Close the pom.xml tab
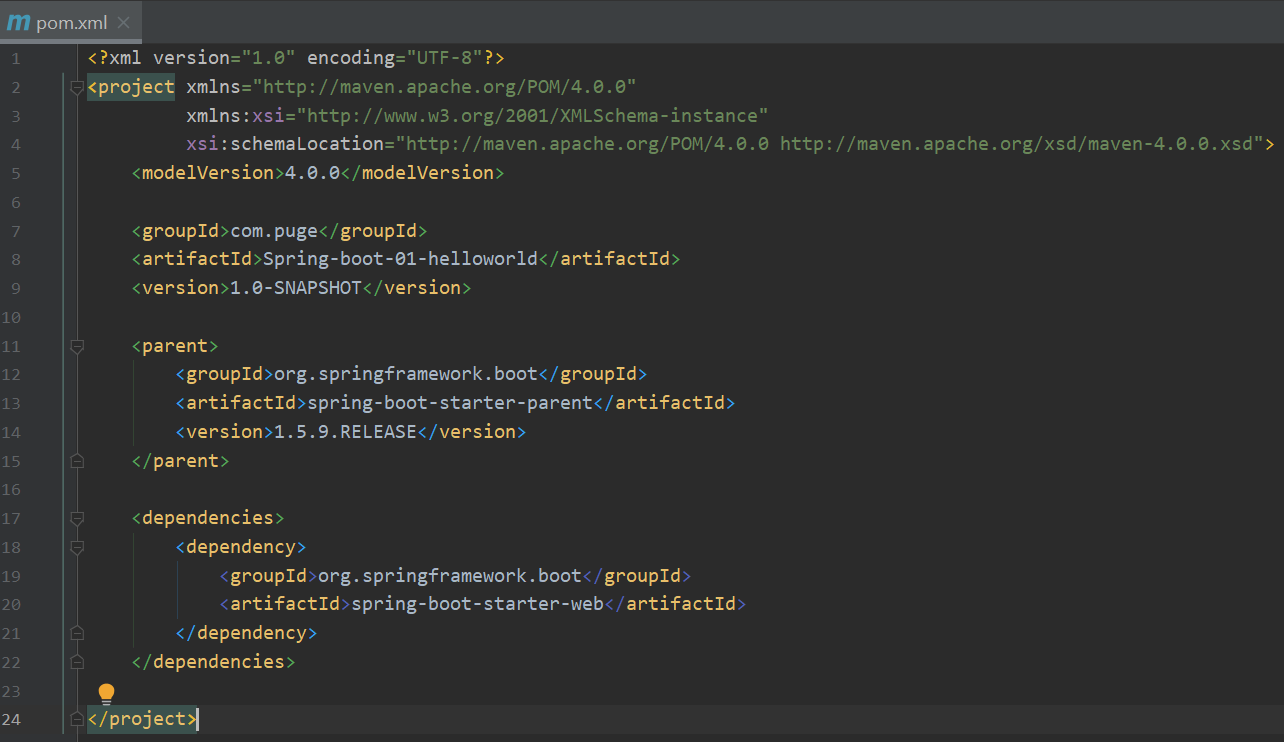 123,22
